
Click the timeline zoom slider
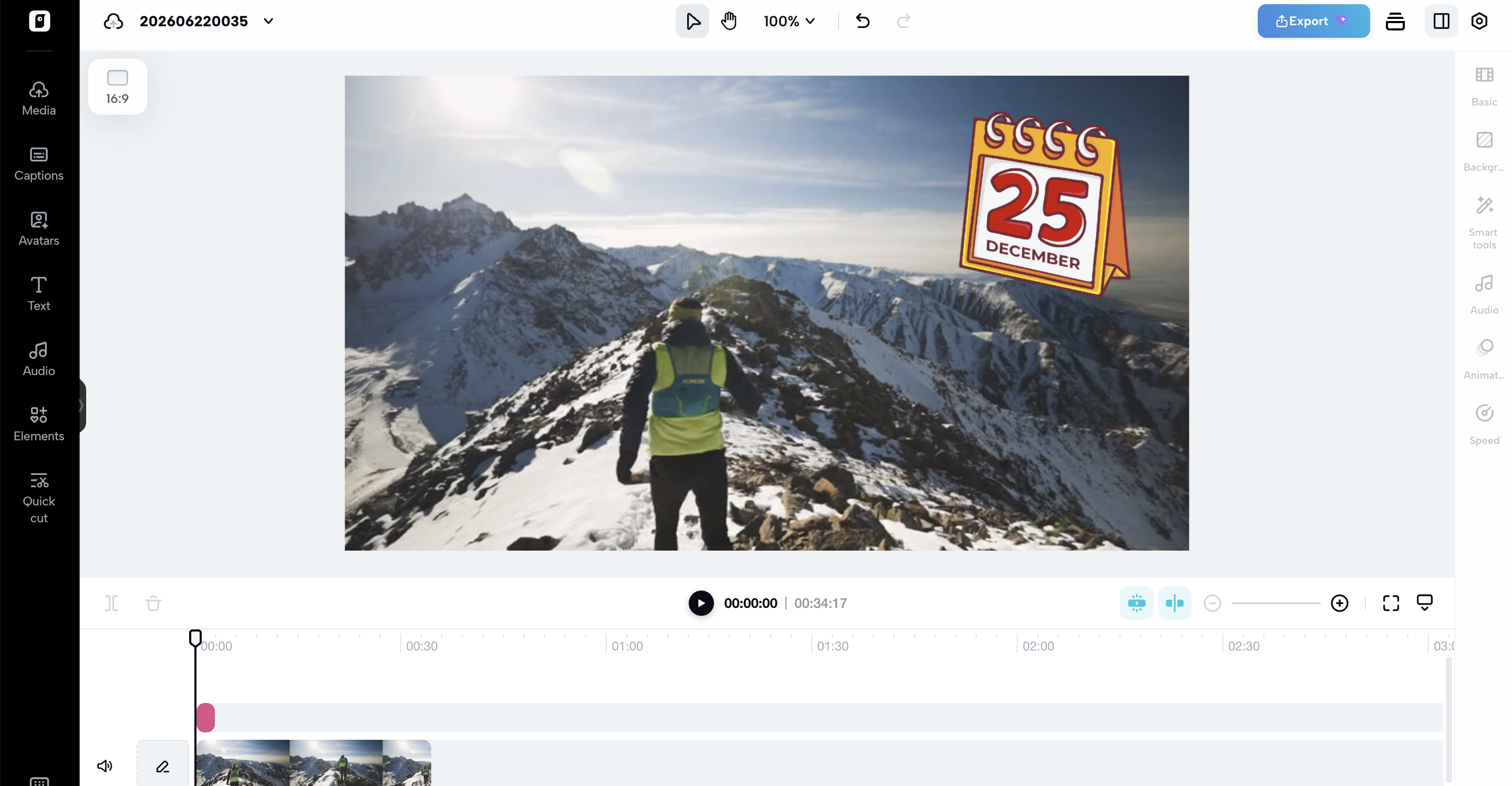pos(1276,603)
